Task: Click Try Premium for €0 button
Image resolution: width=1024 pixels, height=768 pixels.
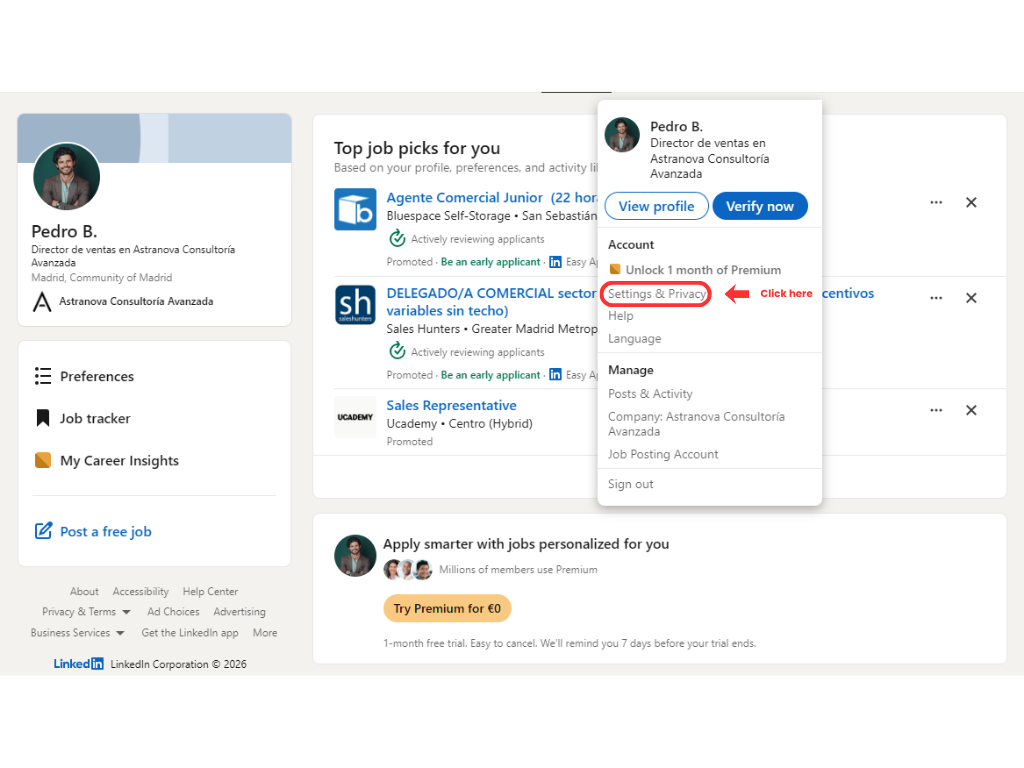Action: point(447,609)
